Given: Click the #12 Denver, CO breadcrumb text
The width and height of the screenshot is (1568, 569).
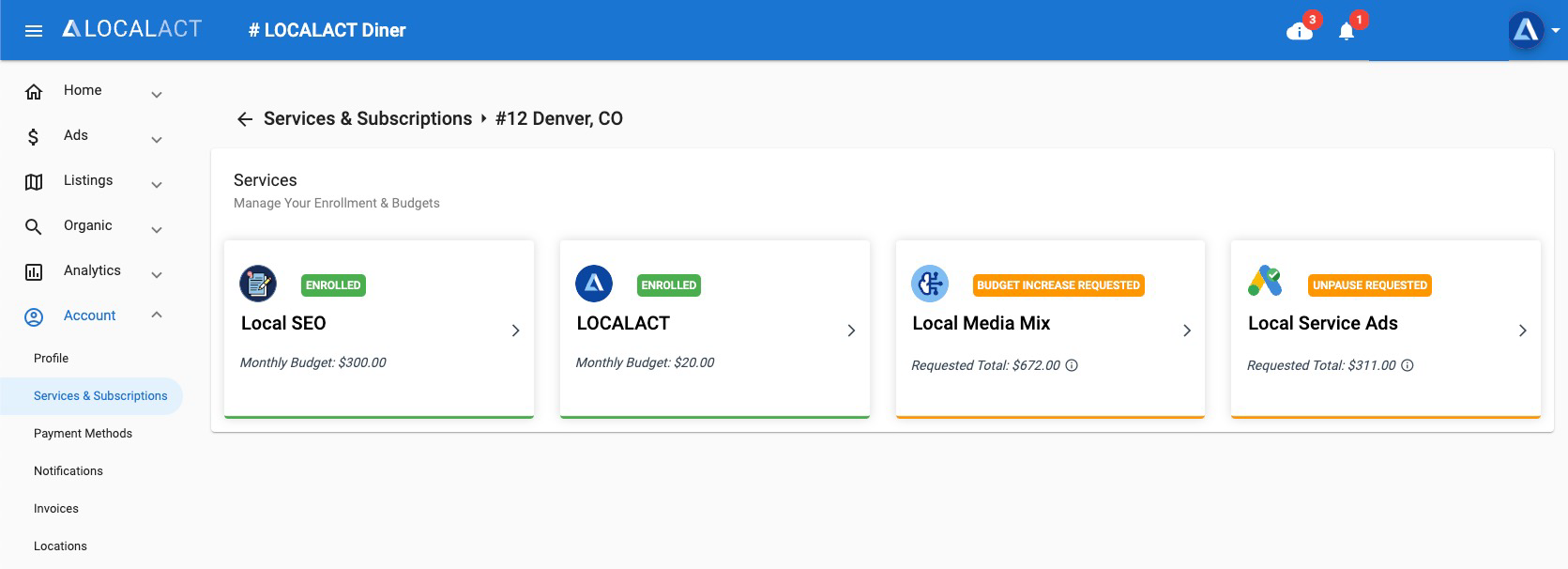Looking at the screenshot, I should pos(559,119).
